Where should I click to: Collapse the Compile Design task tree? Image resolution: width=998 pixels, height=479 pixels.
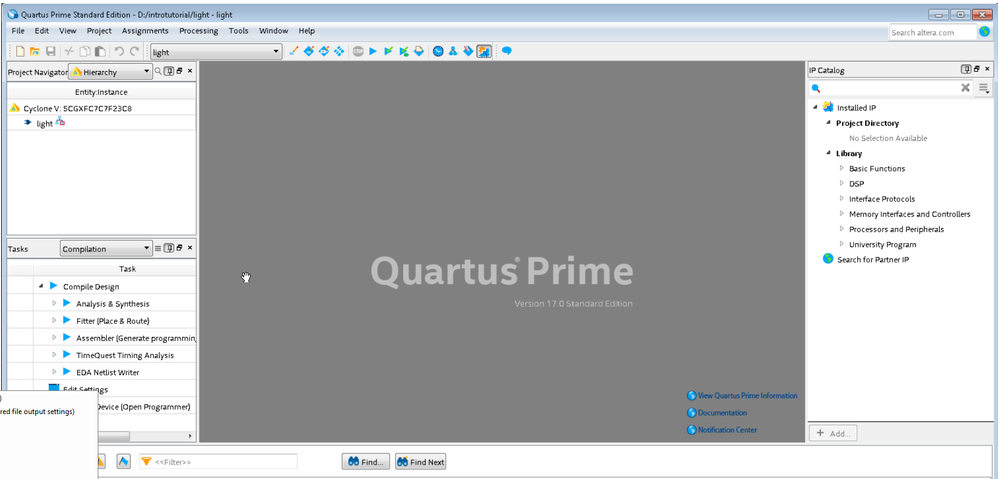[41, 286]
